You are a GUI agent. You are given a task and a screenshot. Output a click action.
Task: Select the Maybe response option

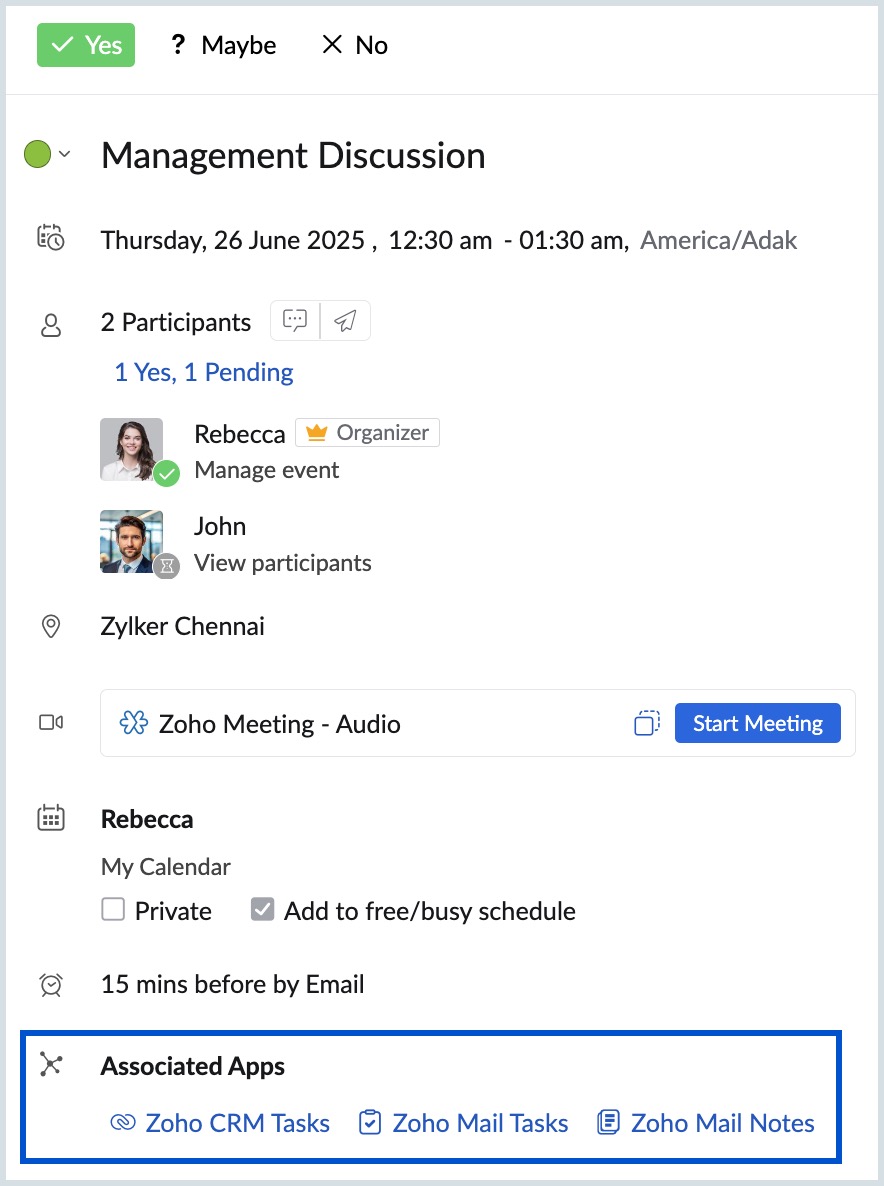coord(224,45)
